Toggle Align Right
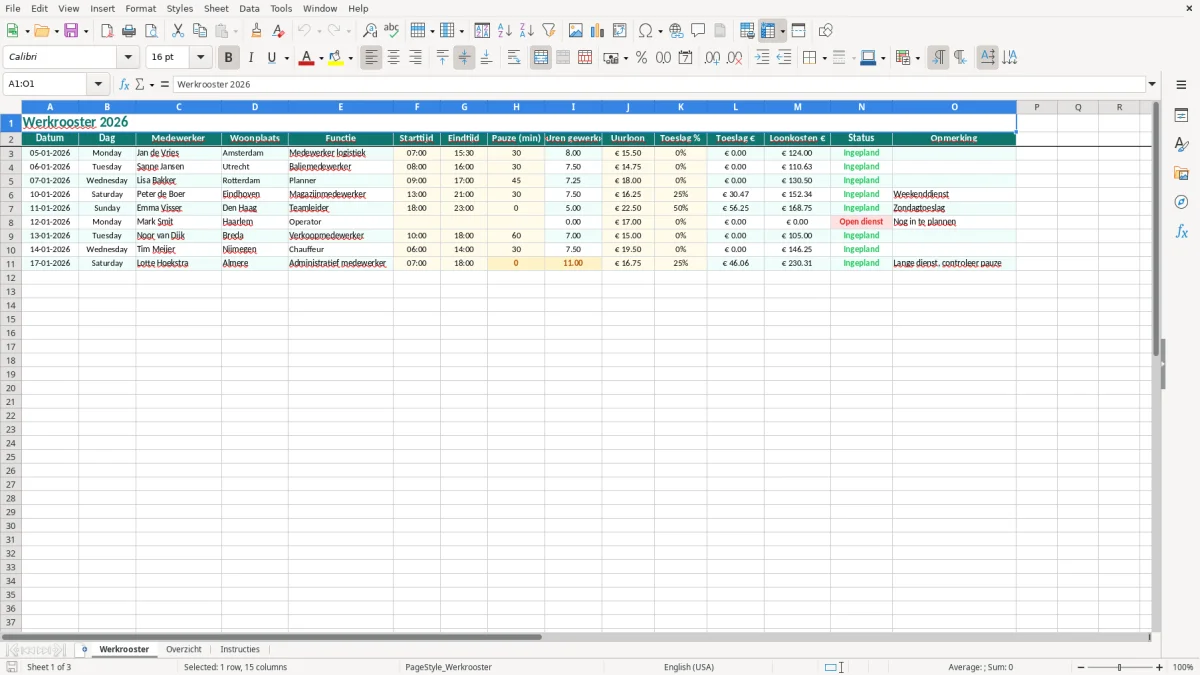The width and height of the screenshot is (1200, 675). pos(416,58)
